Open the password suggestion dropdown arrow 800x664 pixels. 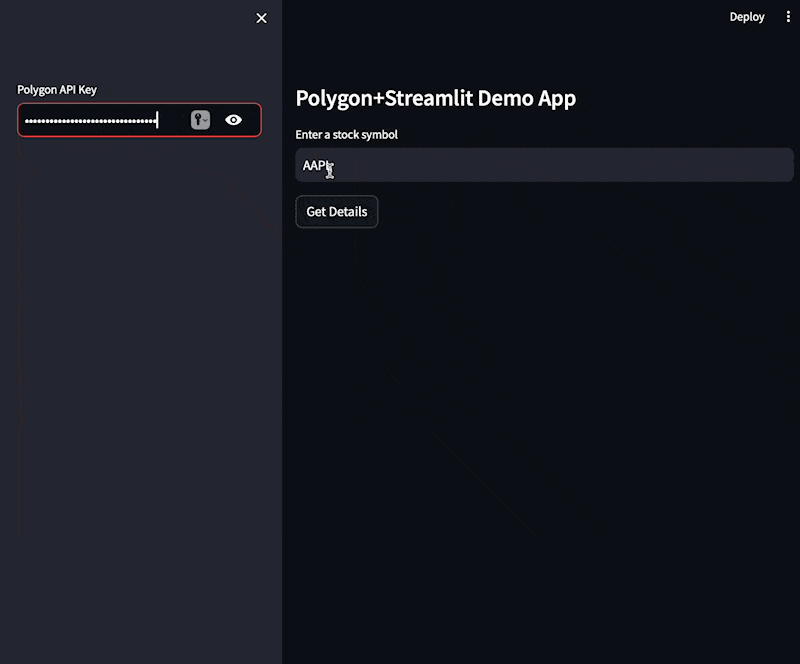(206, 121)
